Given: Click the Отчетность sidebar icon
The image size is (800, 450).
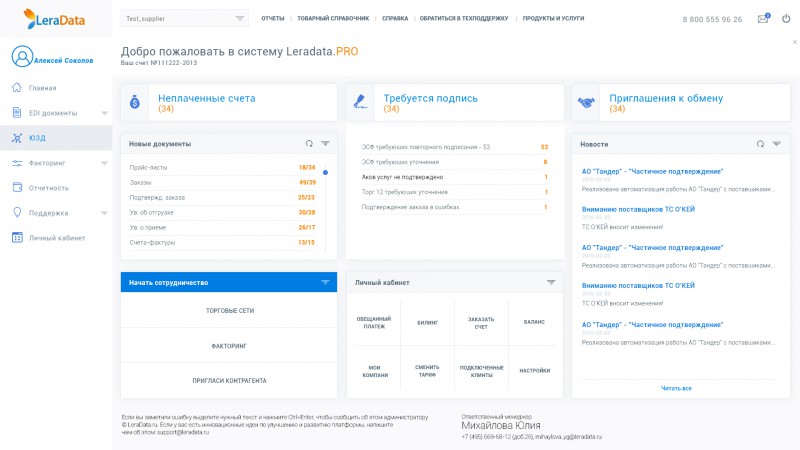Looking at the screenshot, I should point(17,187).
